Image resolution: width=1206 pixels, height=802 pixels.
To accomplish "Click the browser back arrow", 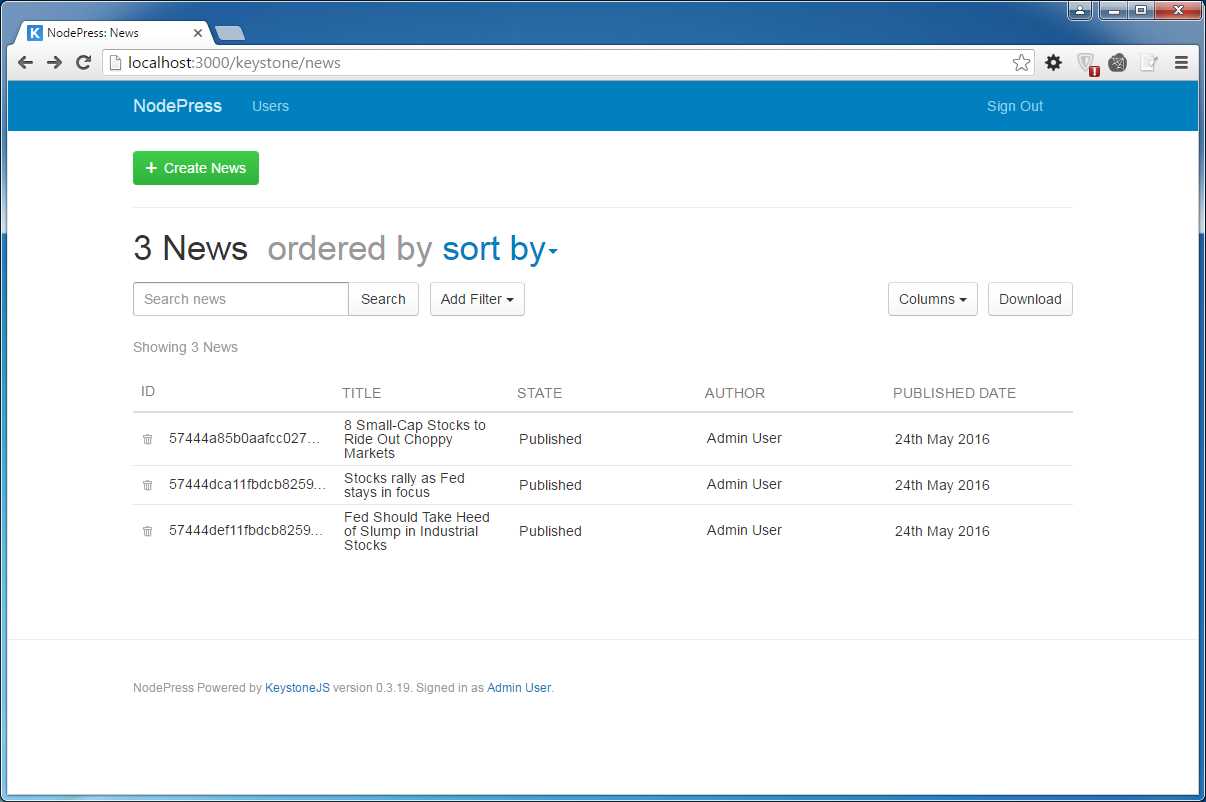I will point(26,62).
